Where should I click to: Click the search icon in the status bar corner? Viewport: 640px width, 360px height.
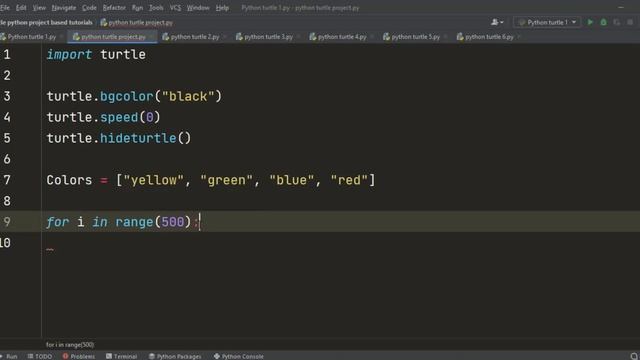tap(634, 356)
